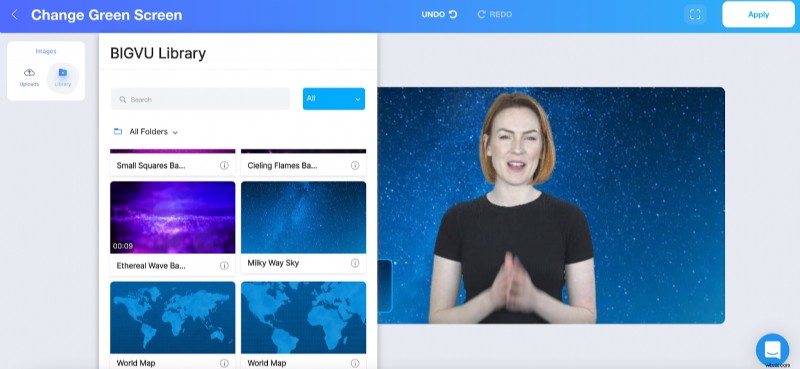Apply the green screen changes
The image size is (800, 369).
pos(758,14)
